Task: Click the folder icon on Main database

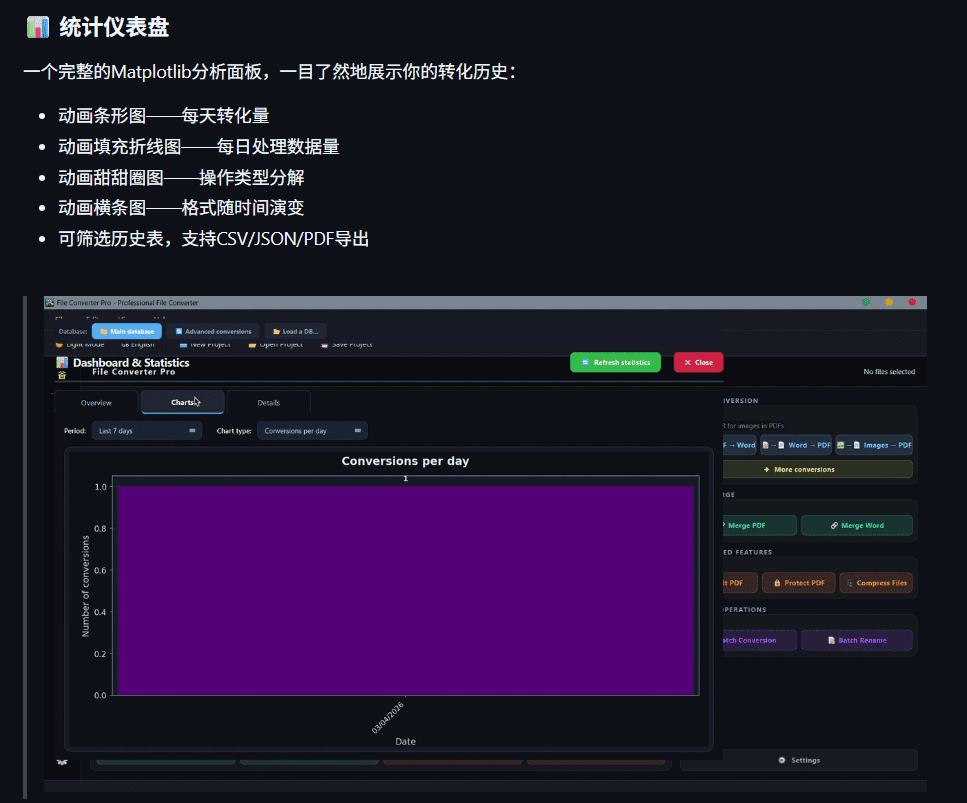Action: point(104,331)
